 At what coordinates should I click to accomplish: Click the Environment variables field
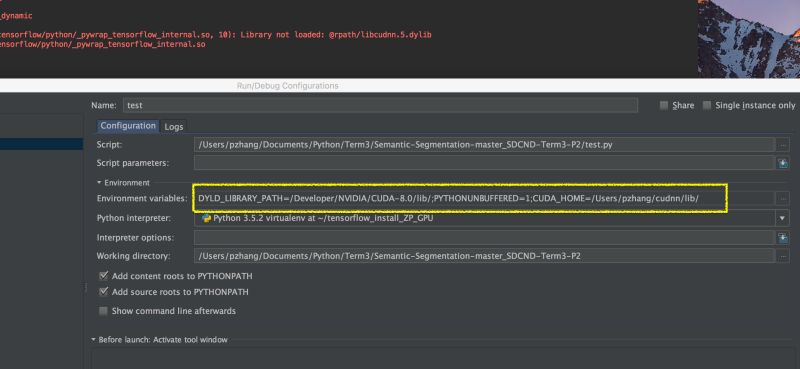pyautogui.click(x=484, y=198)
